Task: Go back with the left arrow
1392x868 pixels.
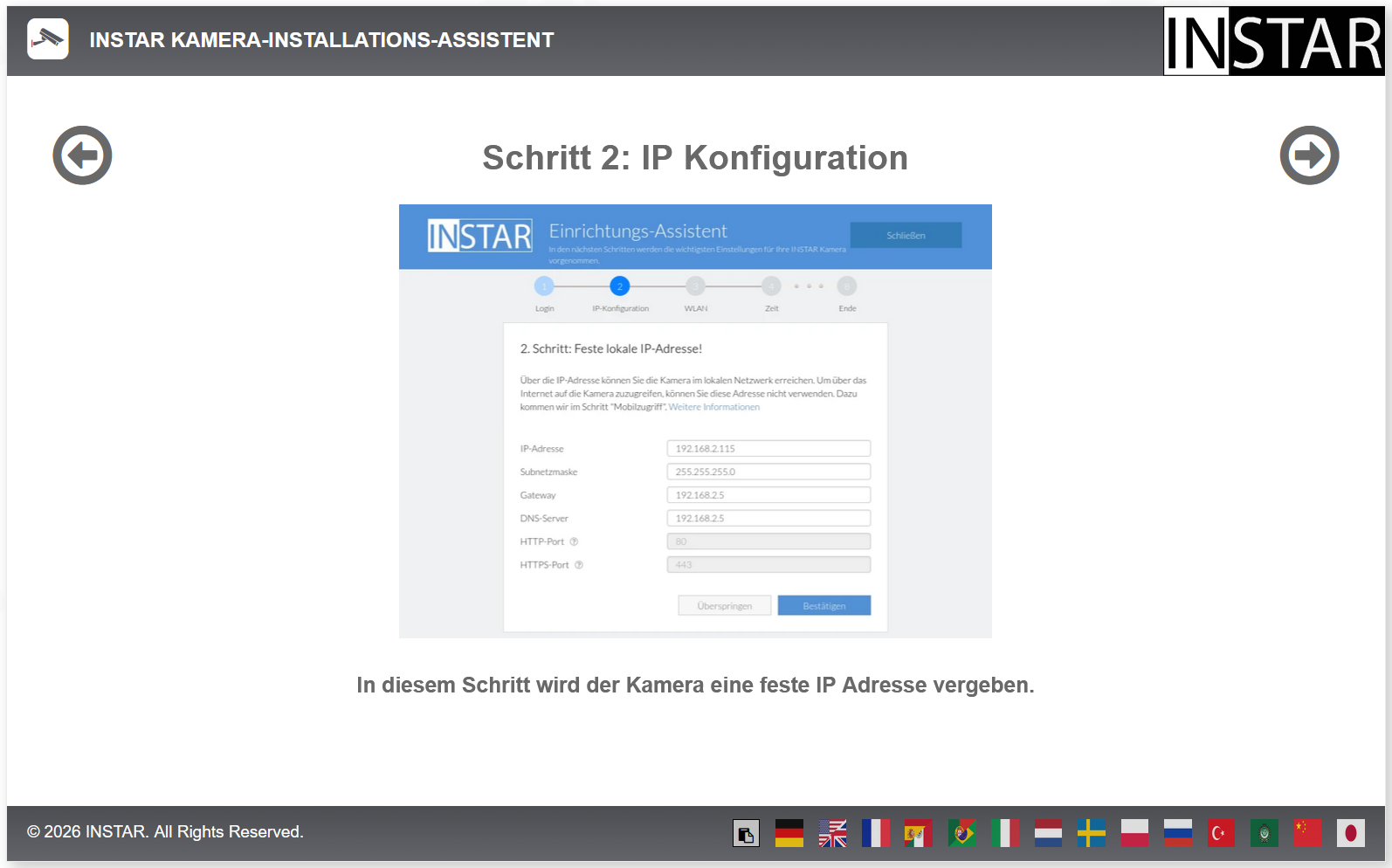Action: [82, 155]
